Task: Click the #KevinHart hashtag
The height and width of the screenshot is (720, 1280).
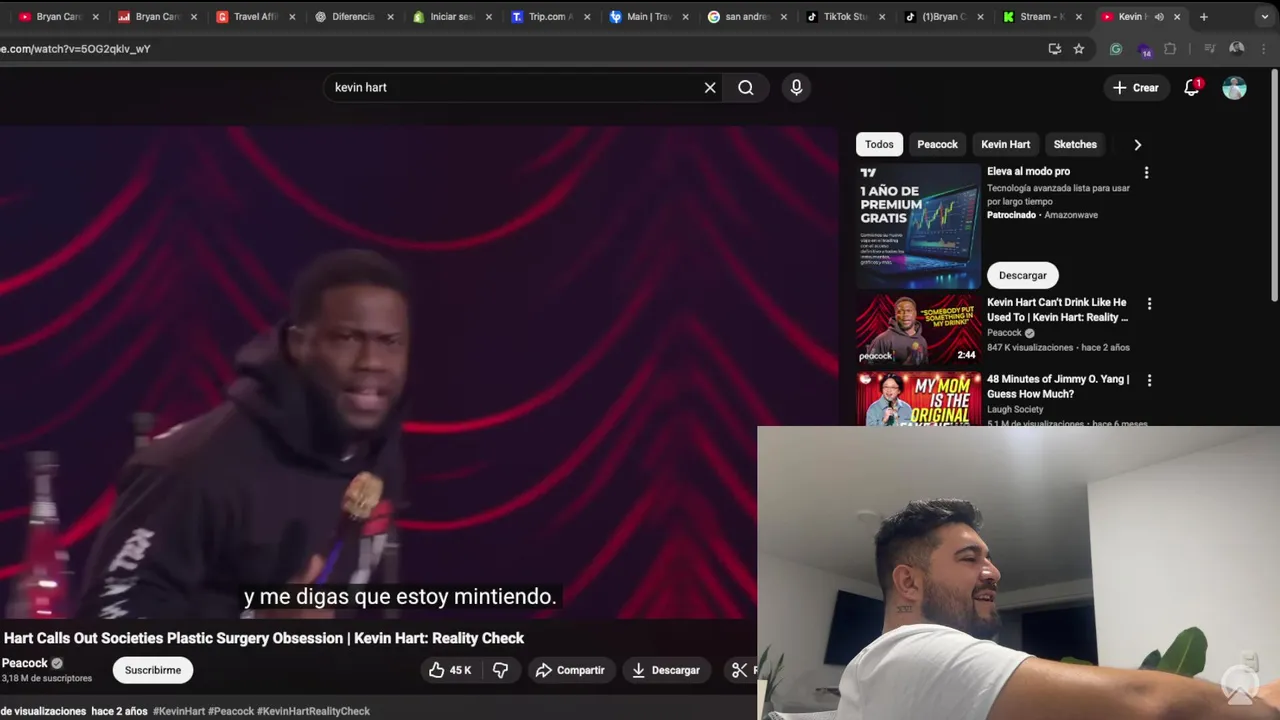Action: coord(179,711)
